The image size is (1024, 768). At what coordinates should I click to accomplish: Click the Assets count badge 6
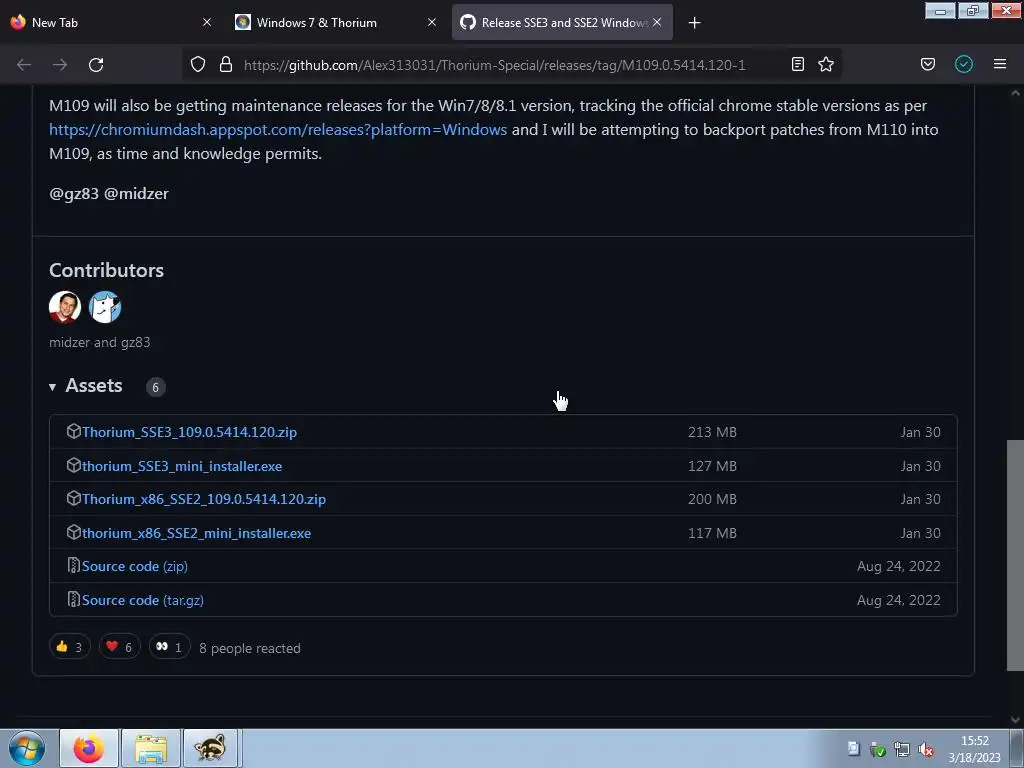[x=155, y=387]
